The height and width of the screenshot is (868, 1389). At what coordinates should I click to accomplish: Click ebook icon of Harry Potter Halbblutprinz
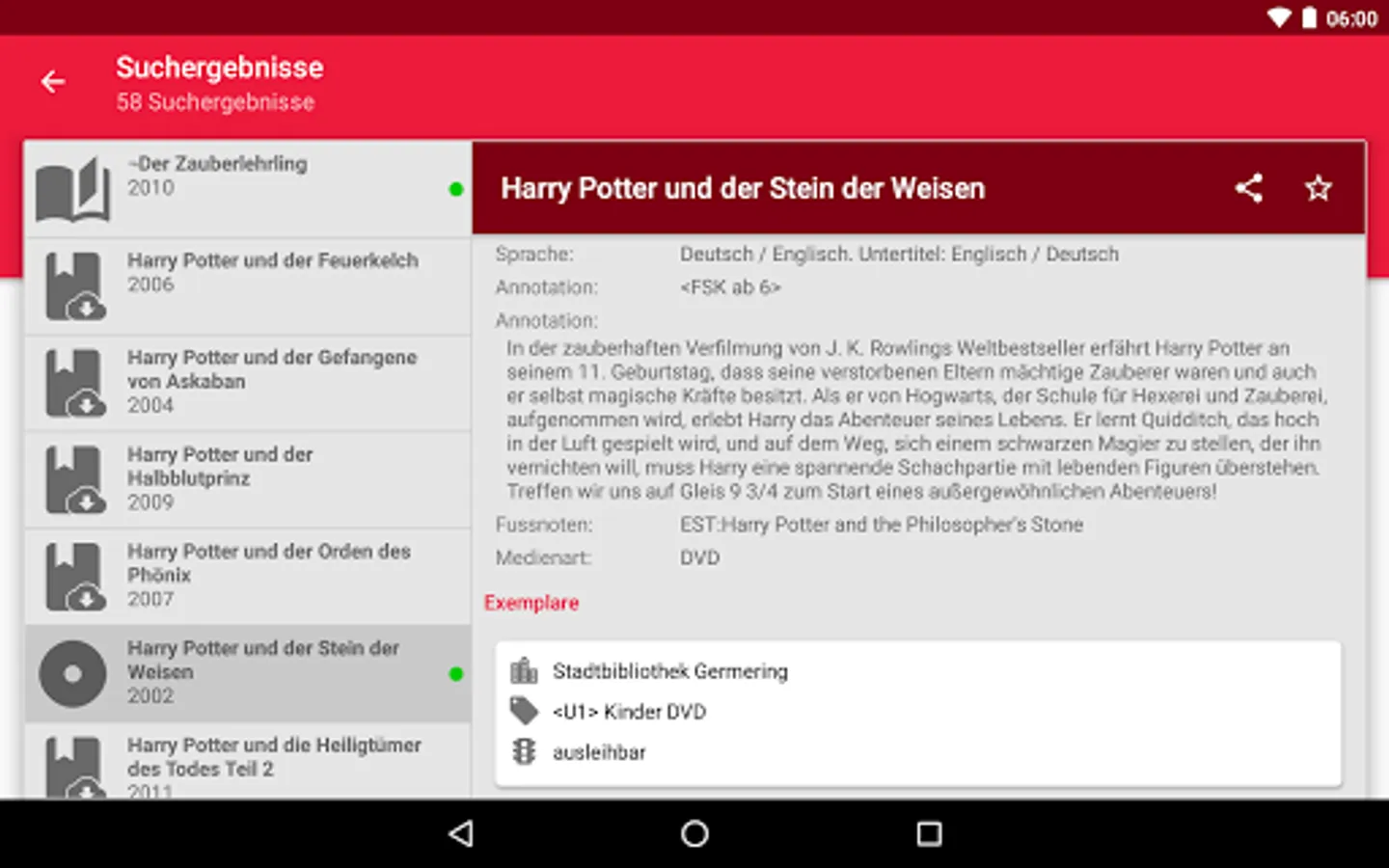(x=74, y=479)
